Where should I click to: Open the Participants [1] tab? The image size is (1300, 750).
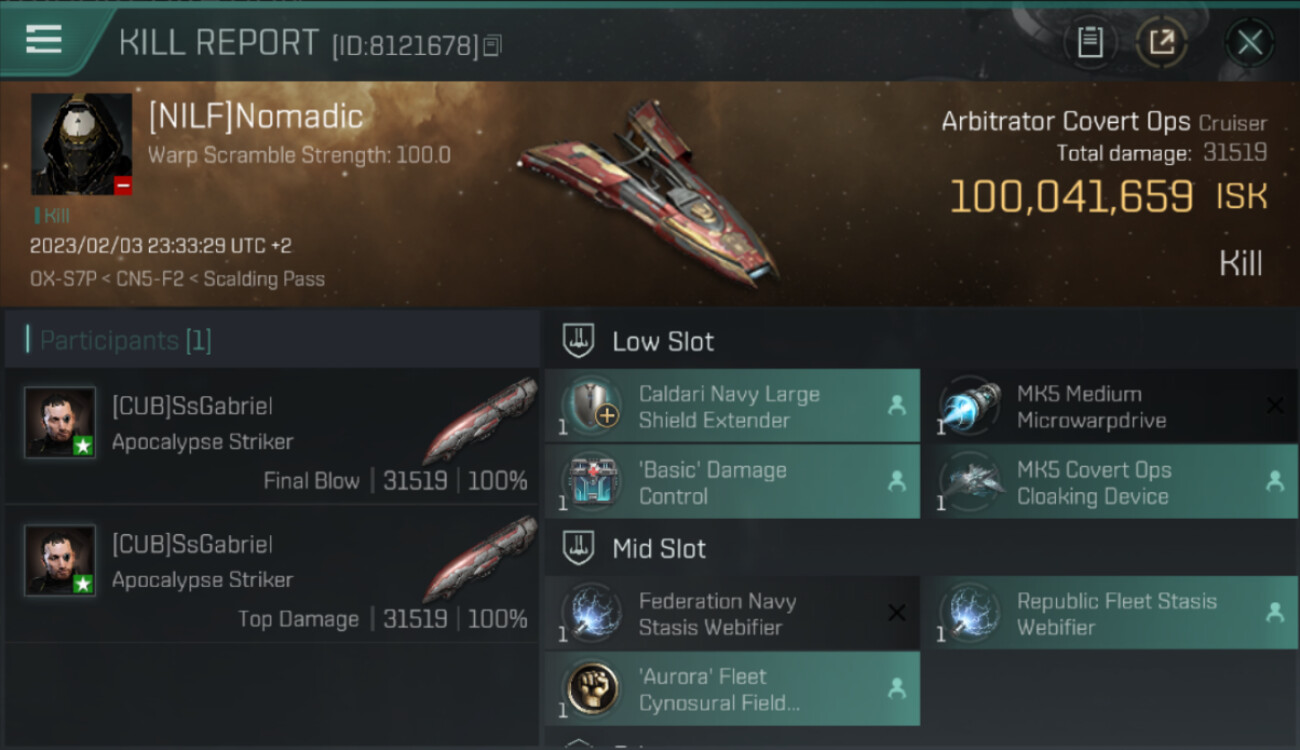click(x=119, y=340)
